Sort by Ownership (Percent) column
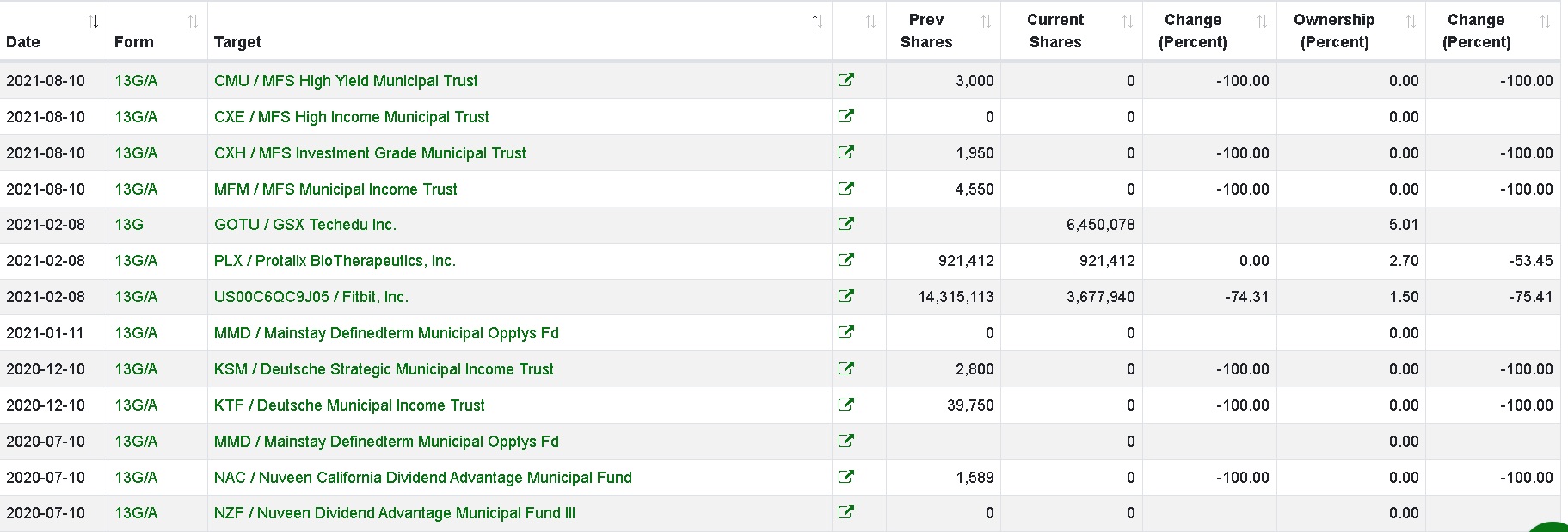 (1411, 22)
